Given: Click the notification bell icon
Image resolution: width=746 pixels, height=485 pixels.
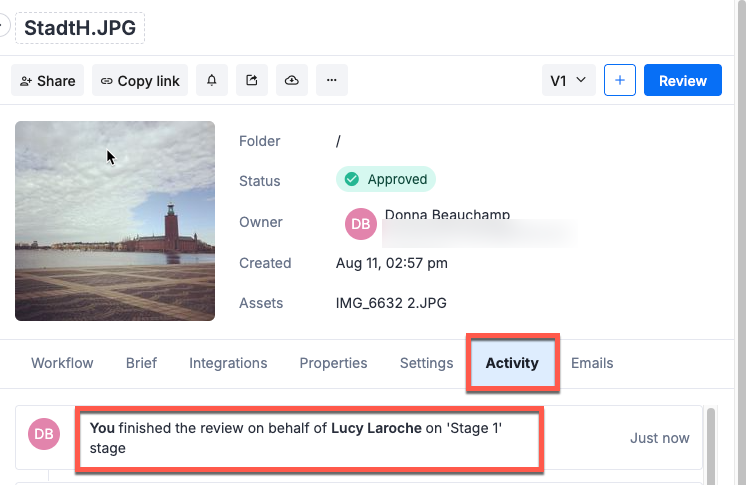Looking at the screenshot, I should pyautogui.click(x=212, y=81).
